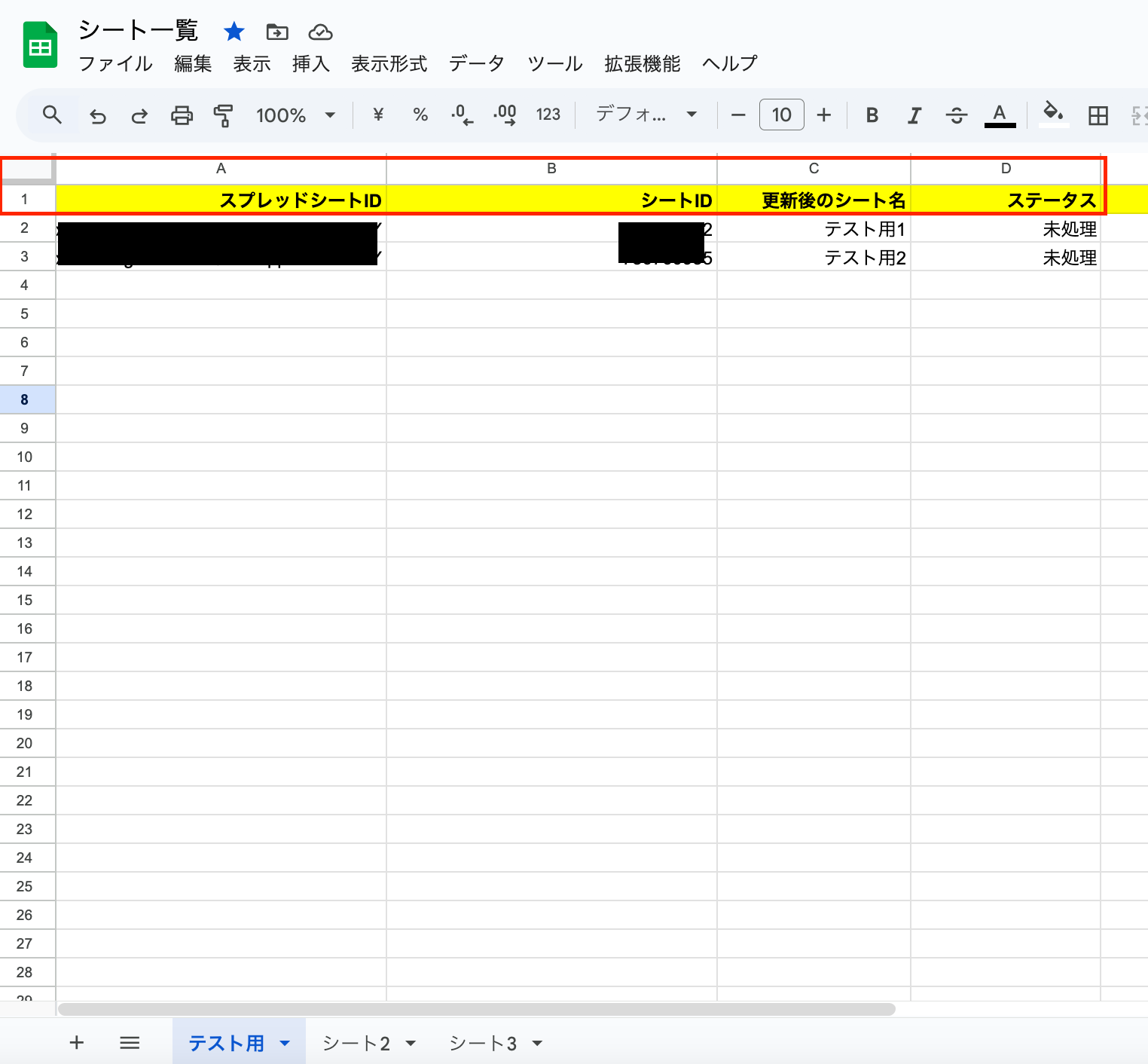This screenshot has height=1064, width=1148.
Task: Open the 100% zoom dropdown
Action: [295, 115]
